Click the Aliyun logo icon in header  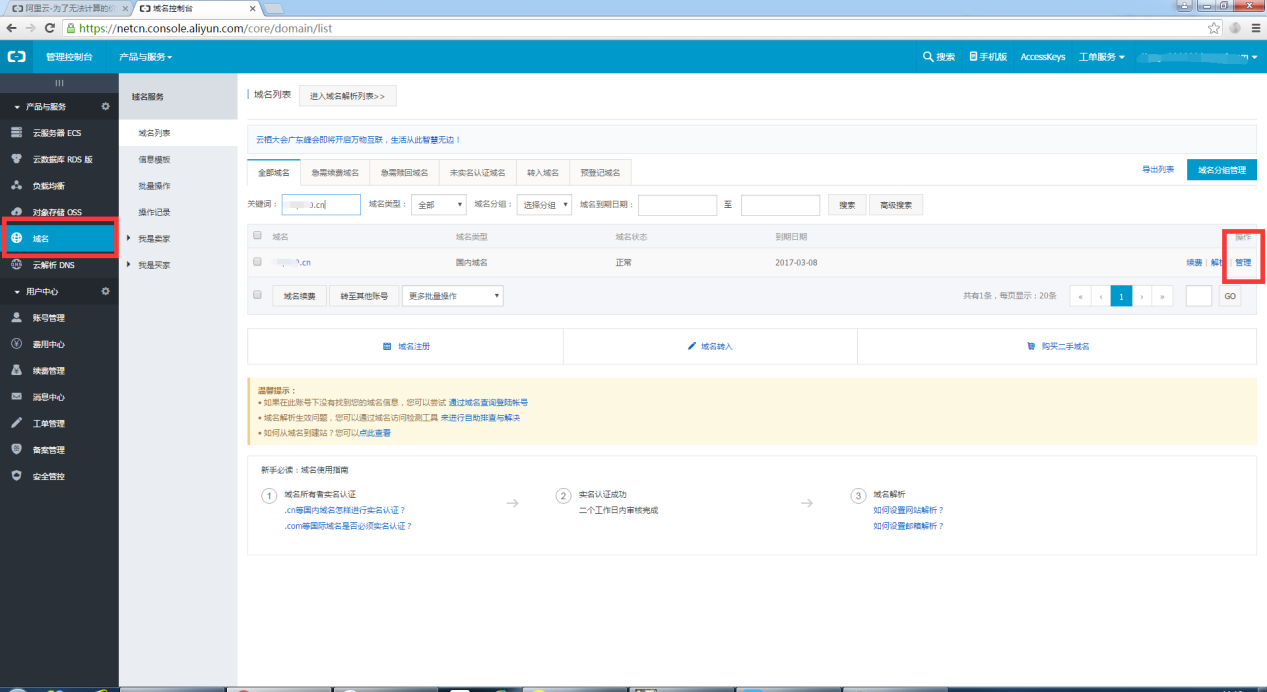click(16, 57)
